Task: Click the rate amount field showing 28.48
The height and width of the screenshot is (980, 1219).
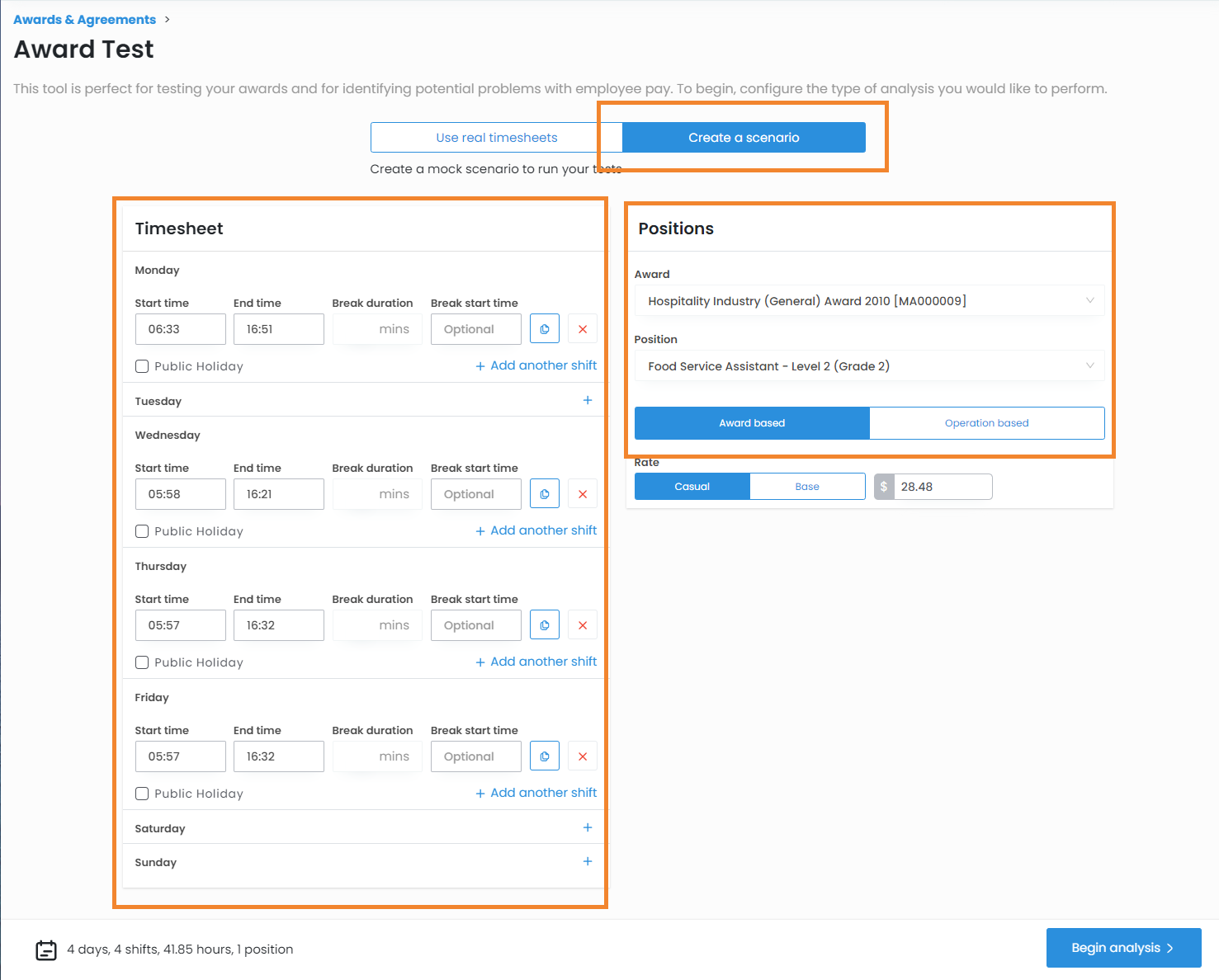Action: [942, 487]
